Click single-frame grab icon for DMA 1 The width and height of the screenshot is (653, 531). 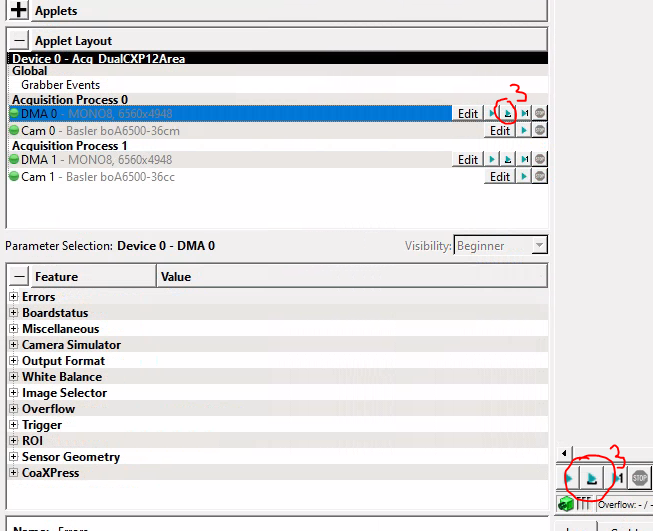[524, 159]
